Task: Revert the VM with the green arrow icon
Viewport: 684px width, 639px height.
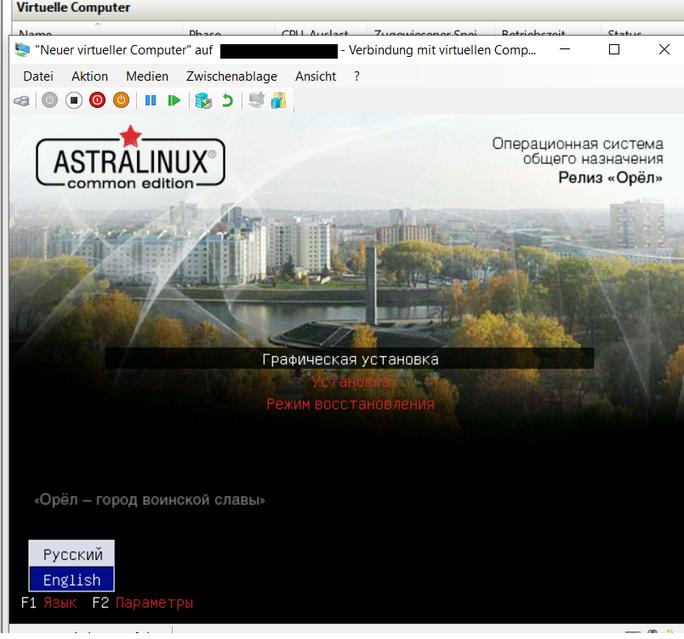Action: coord(227,101)
